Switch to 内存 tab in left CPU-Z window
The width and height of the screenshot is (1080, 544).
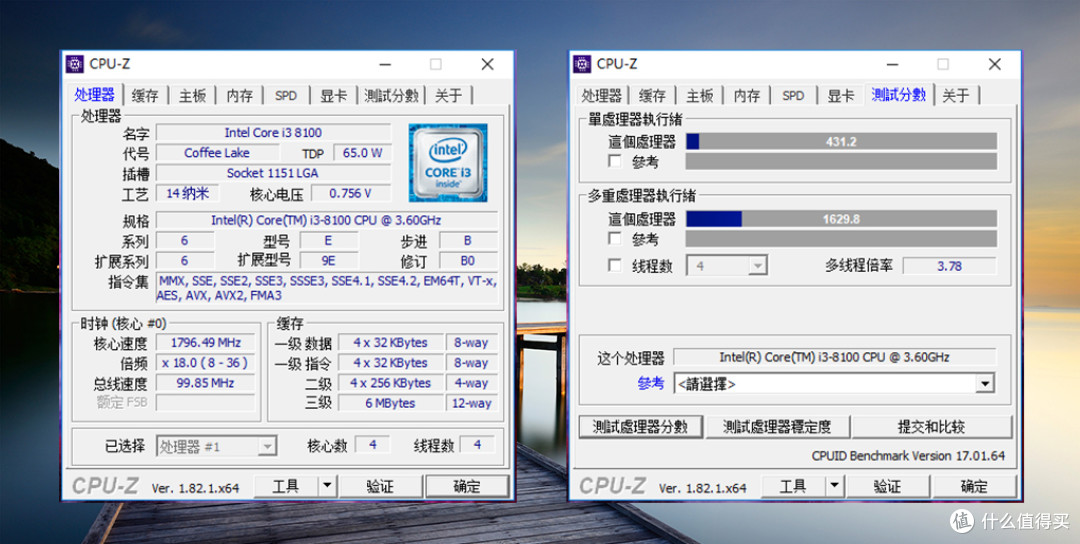coord(240,96)
